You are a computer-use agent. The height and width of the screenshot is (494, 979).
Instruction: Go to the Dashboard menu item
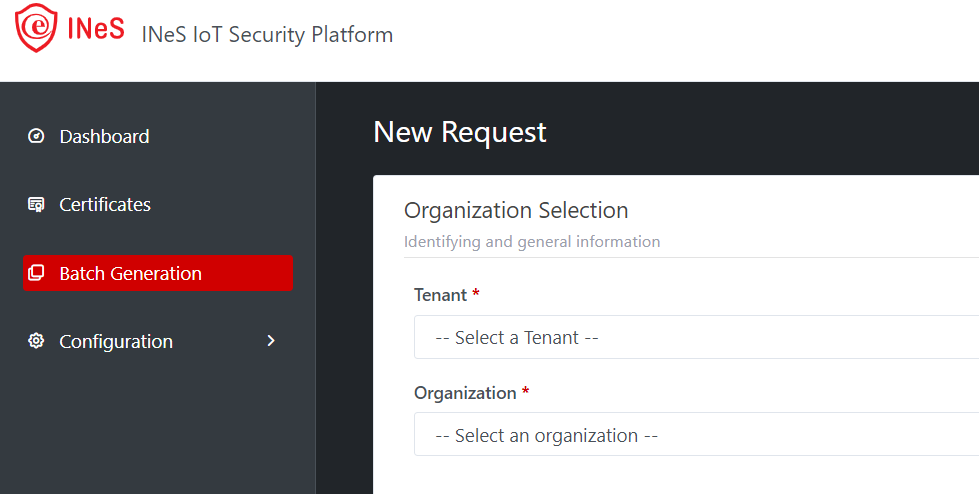[x=104, y=136]
